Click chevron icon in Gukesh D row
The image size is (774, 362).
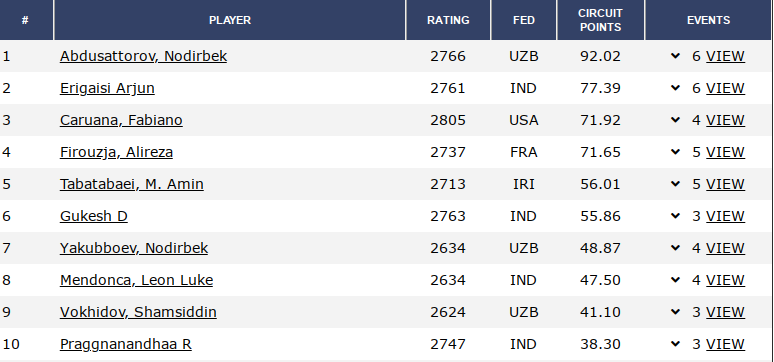[676, 216]
